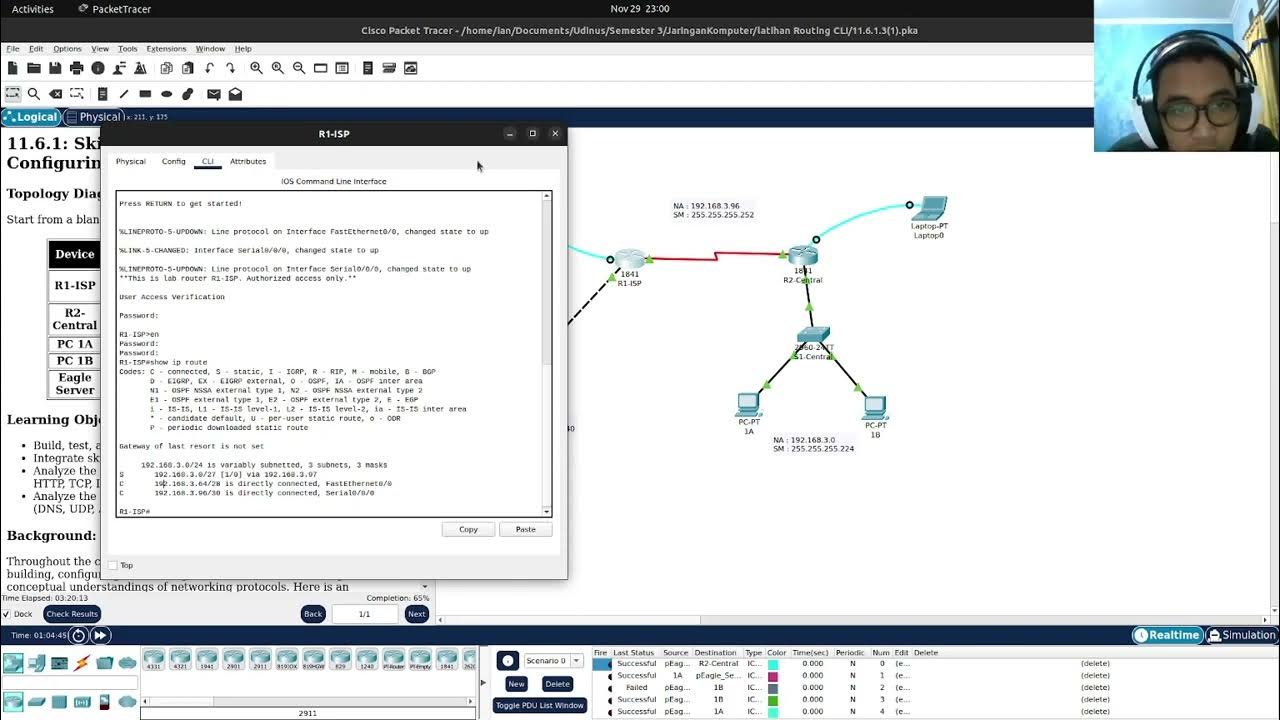Select the Add Simple PDU envelope icon
Screen dimensions: 1280x720
(x=214, y=94)
